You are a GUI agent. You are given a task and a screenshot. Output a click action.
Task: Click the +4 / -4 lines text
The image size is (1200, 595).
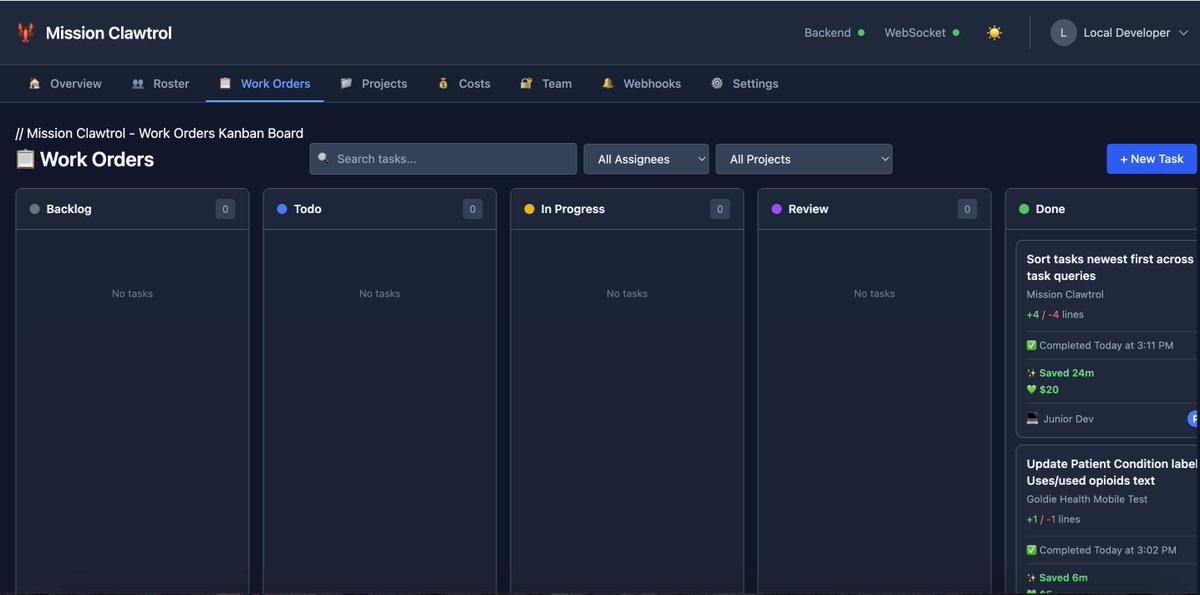(x=1055, y=315)
